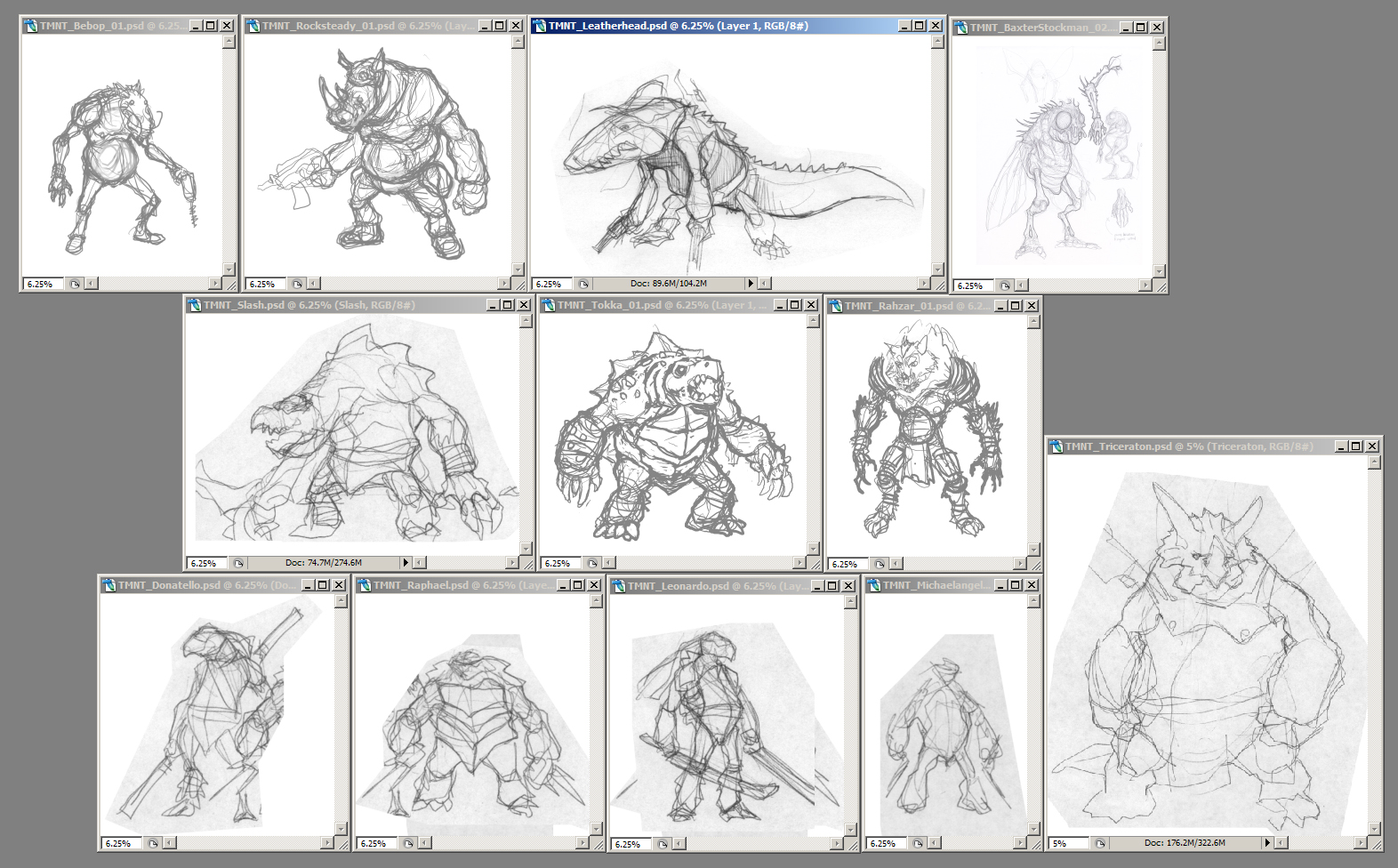Minimize the TMNT_Slash.psd window
The image size is (1398, 868).
click(x=493, y=305)
